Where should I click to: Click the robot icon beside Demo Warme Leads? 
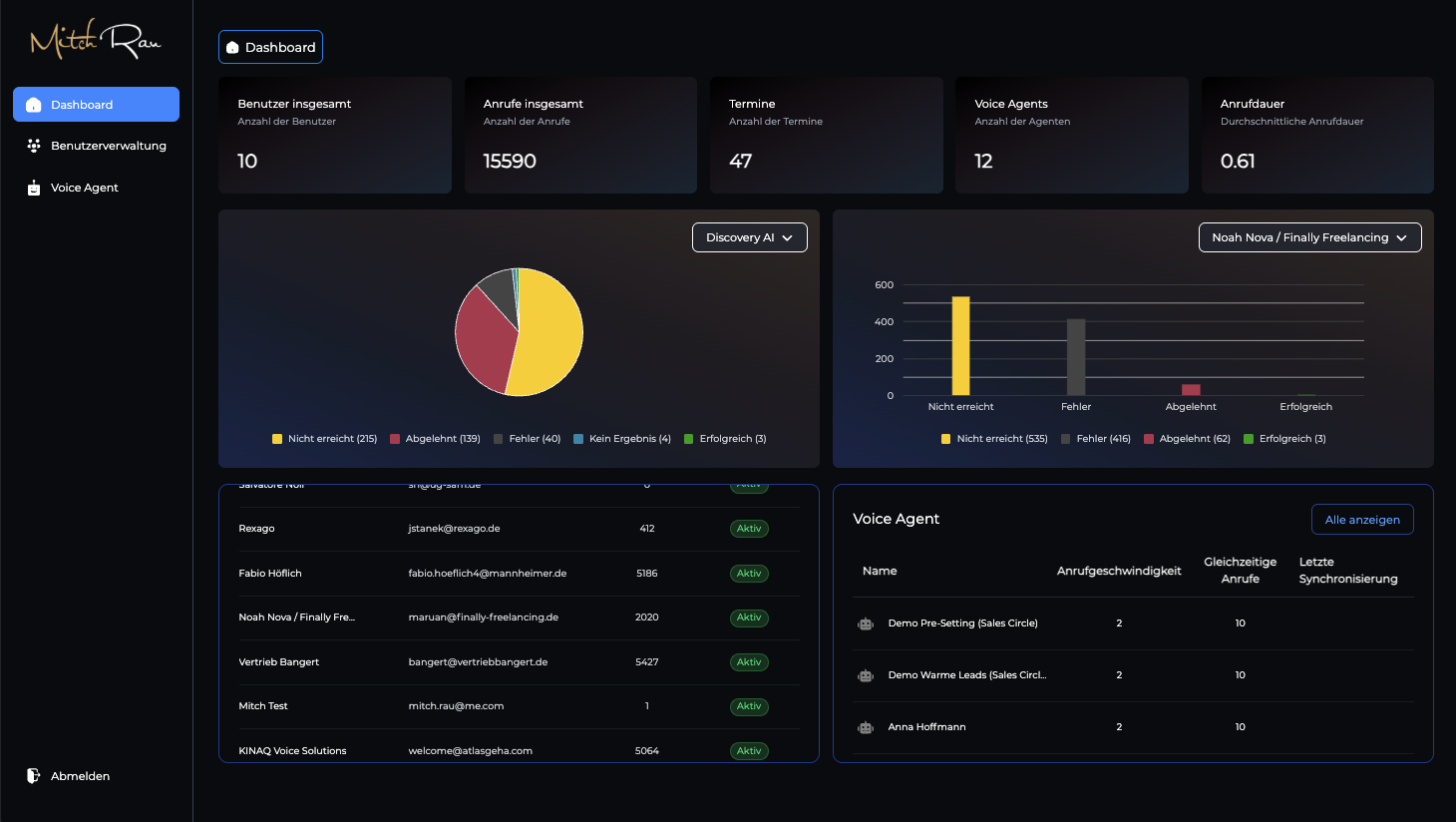pyautogui.click(x=865, y=674)
